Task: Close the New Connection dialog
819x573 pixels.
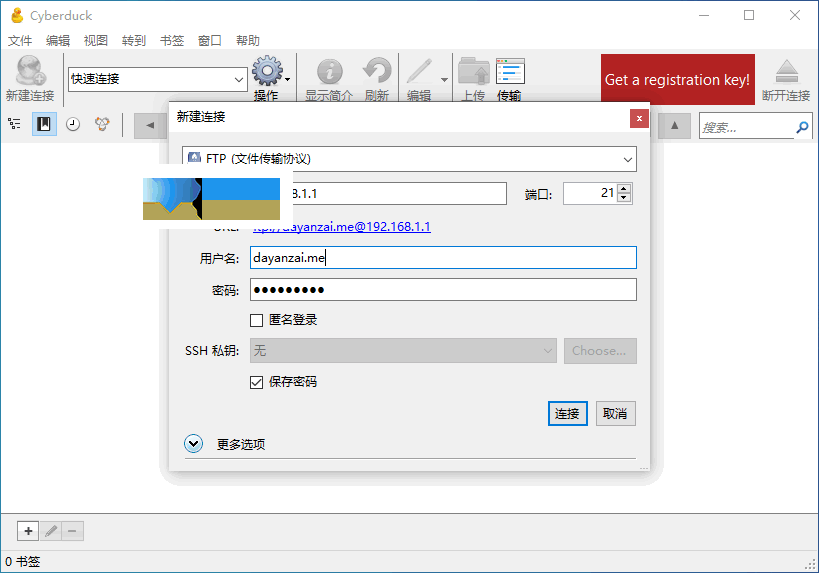Action: pyautogui.click(x=639, y=119)
